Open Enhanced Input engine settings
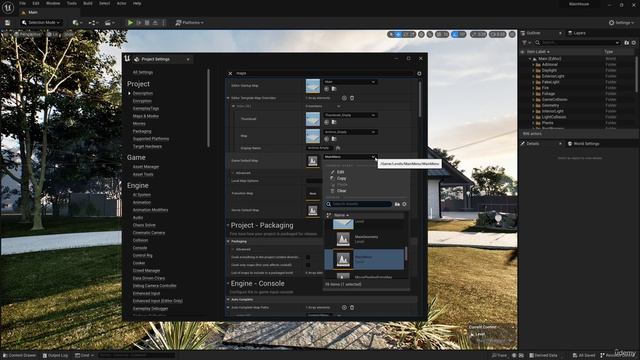This screenshot has width=640, height=360. click(x=146, y=293)
